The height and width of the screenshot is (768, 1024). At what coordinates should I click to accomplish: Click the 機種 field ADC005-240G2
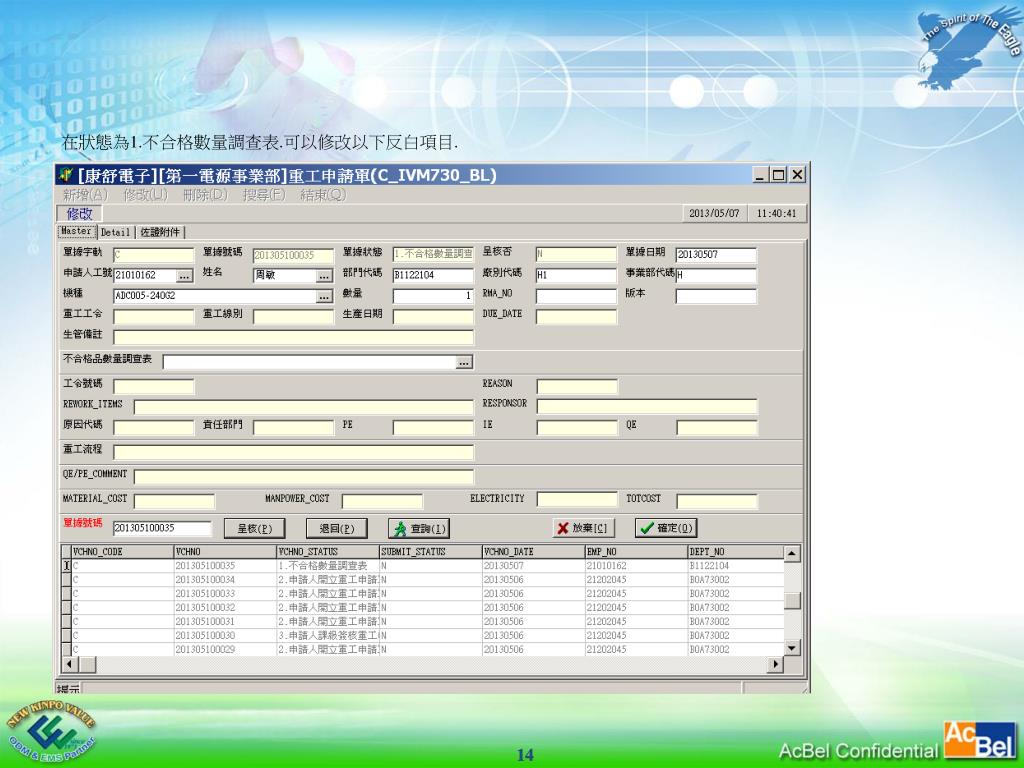pyautogui.click(x=215, y=296)
